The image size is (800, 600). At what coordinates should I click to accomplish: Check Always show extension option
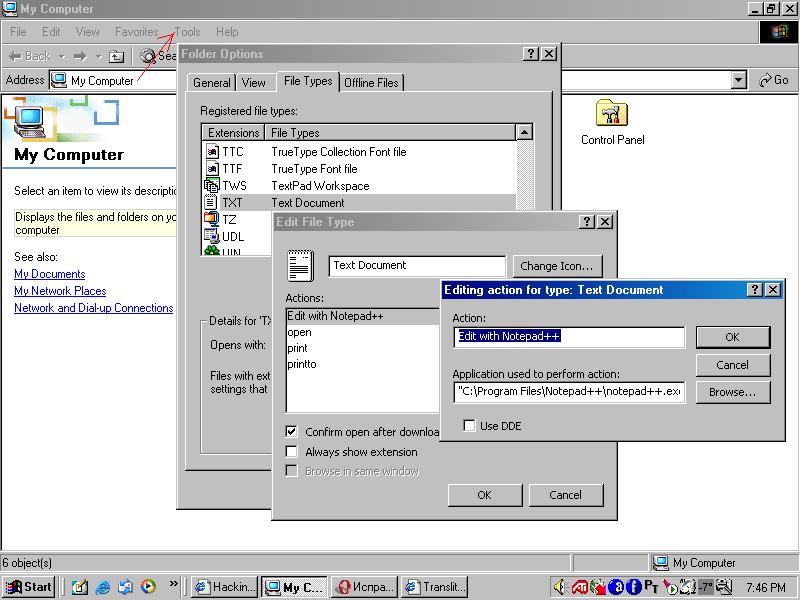[291, 452]
